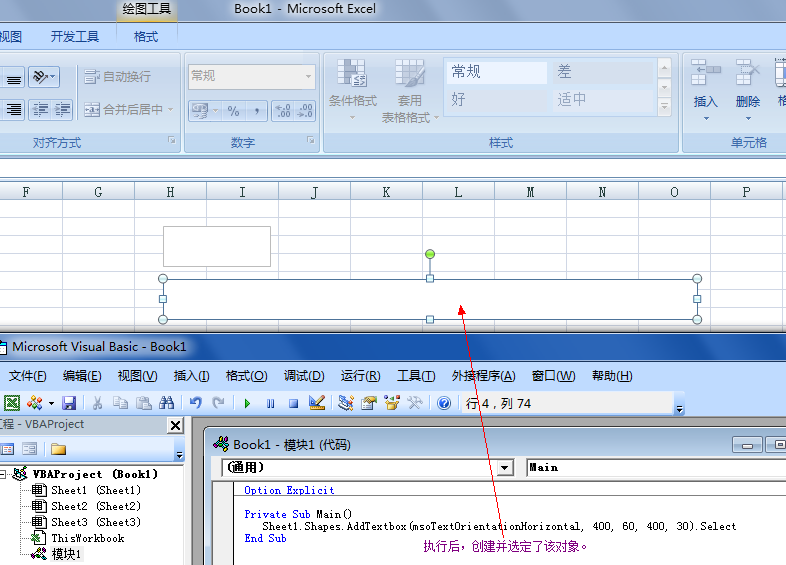The height and width of the screenshot is (565, 786).
Task: Switch to the 开发工具 ribbon tab
Action: 75,37
